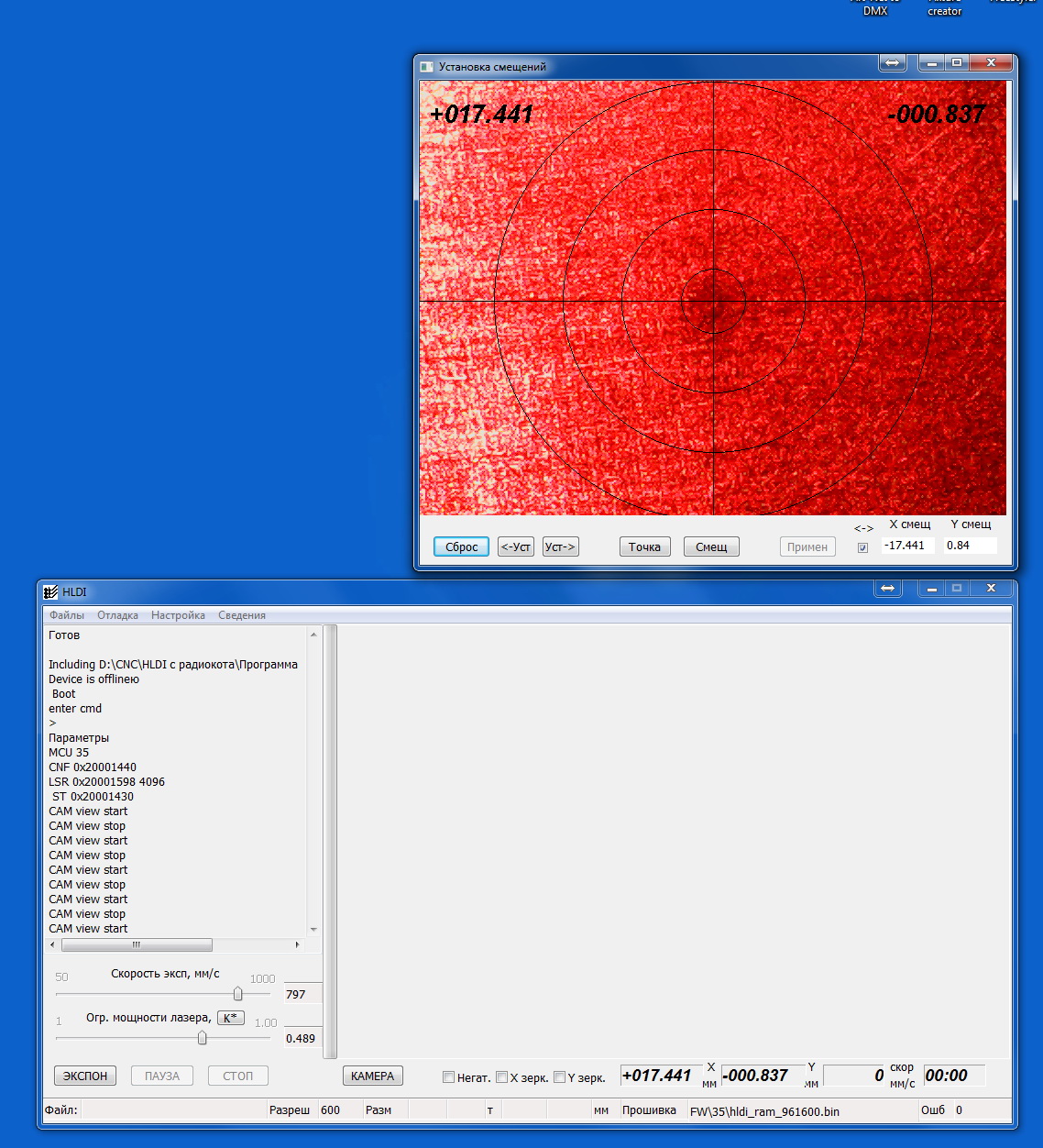Click the 'Device is offline' log line

tap(93, 679)
